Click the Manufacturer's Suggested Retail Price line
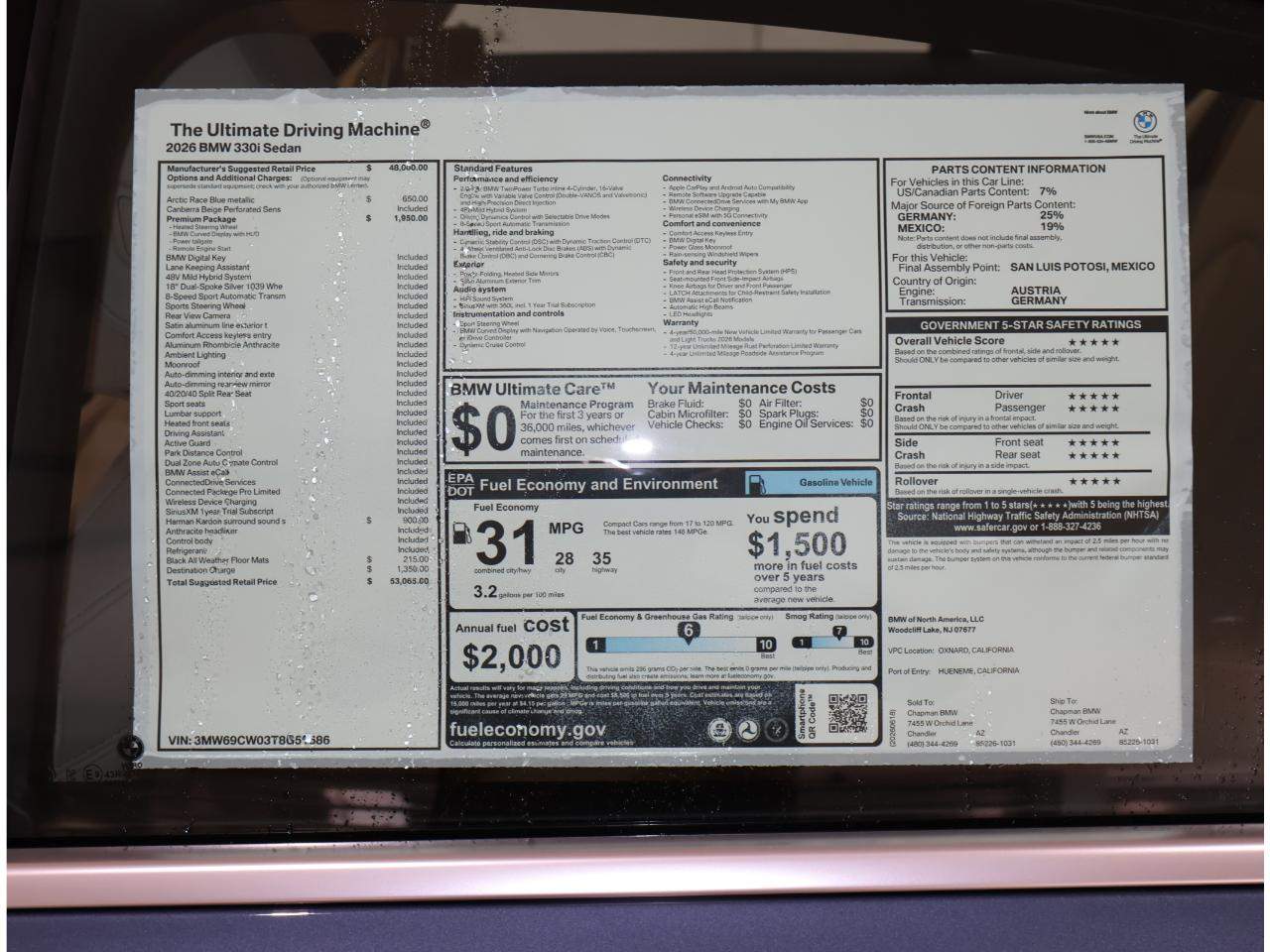This screenshot has height=952, width=1270. pyautogui.click(x=297, y=169)
